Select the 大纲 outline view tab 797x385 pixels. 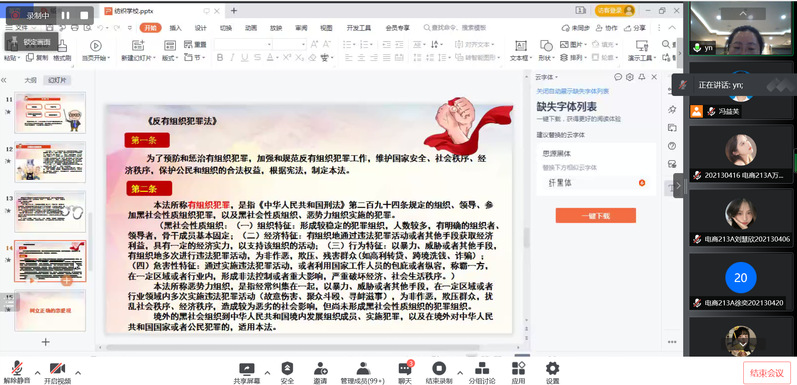(x=30, y=80)
